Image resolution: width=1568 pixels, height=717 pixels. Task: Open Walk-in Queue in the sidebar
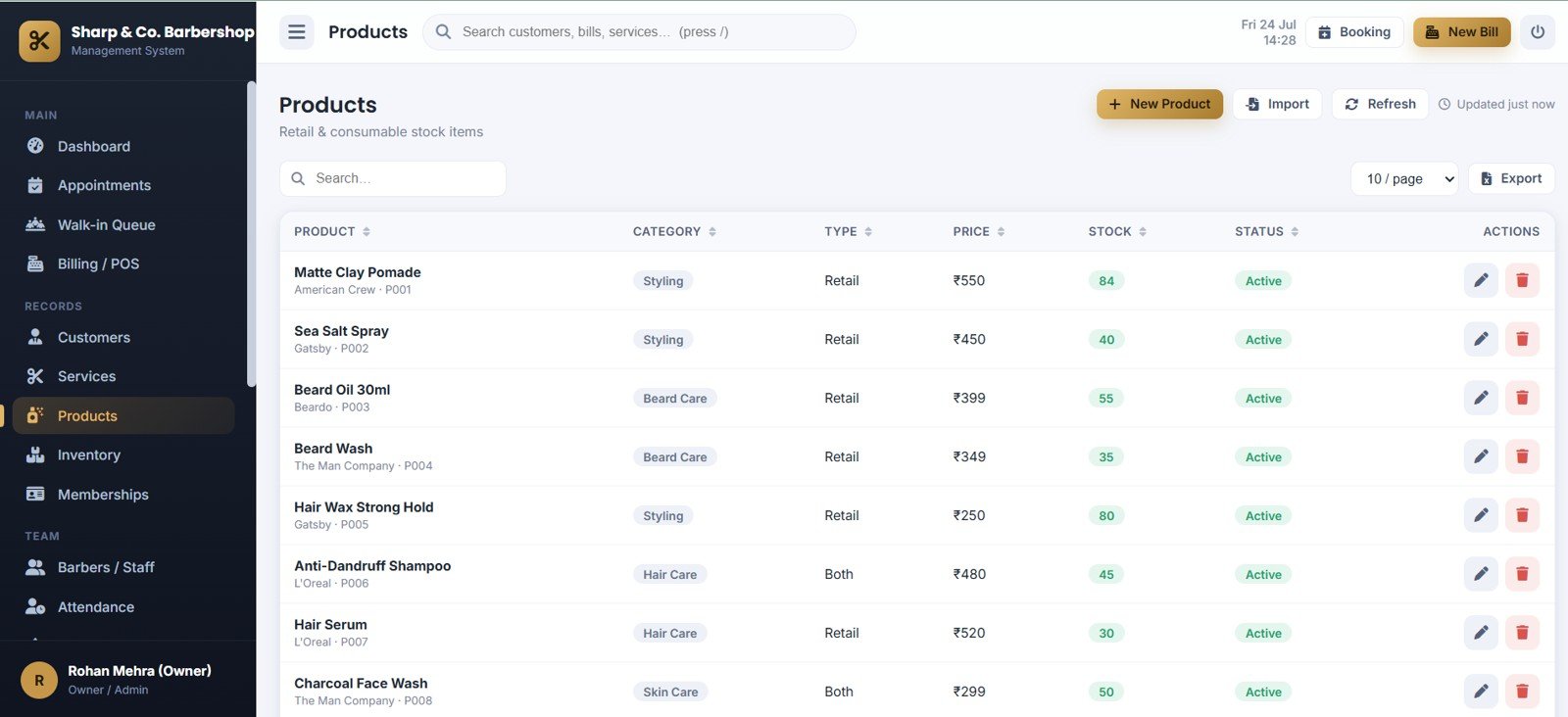[x=123, y=224]
